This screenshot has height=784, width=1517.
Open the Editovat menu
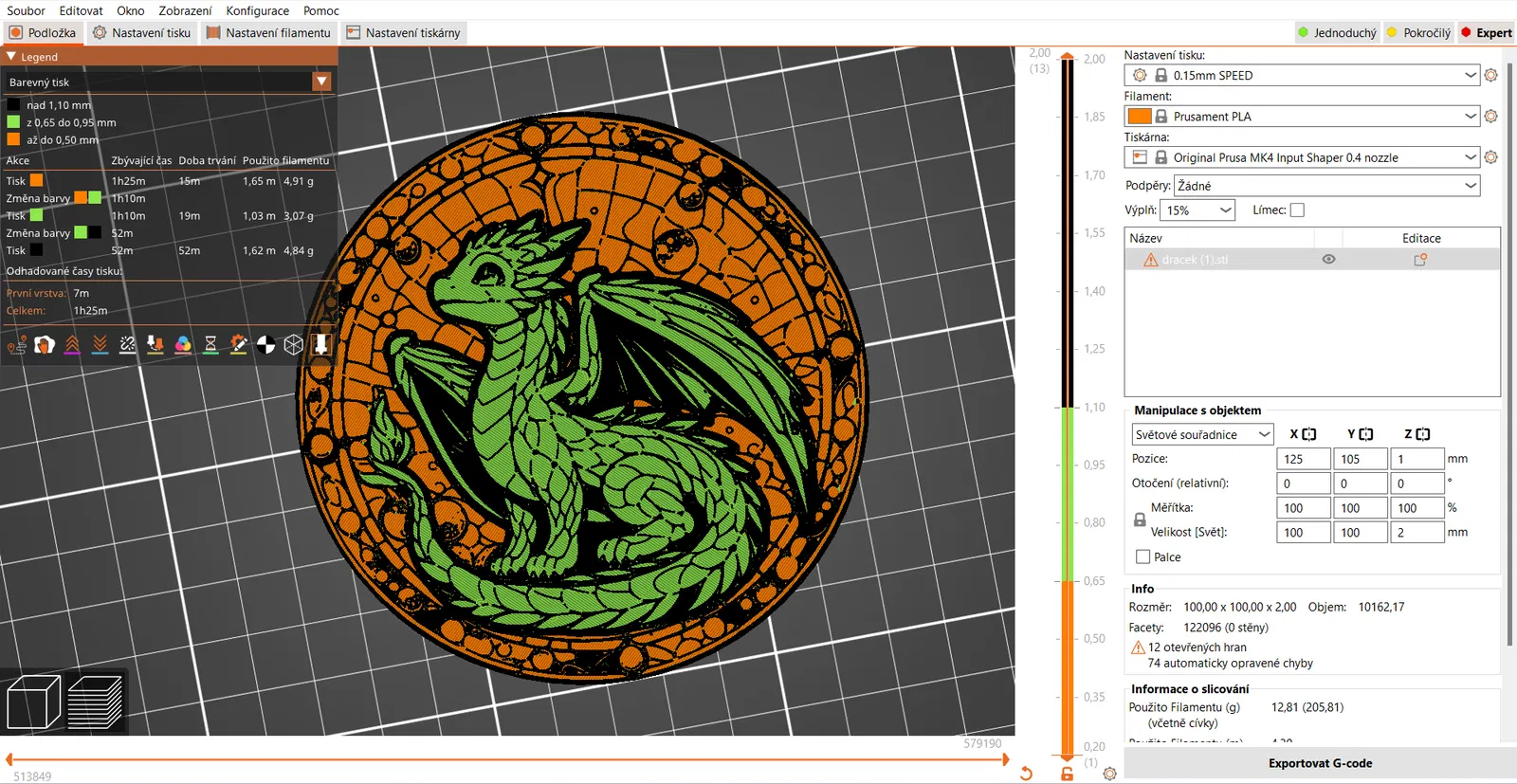(81, 10)
